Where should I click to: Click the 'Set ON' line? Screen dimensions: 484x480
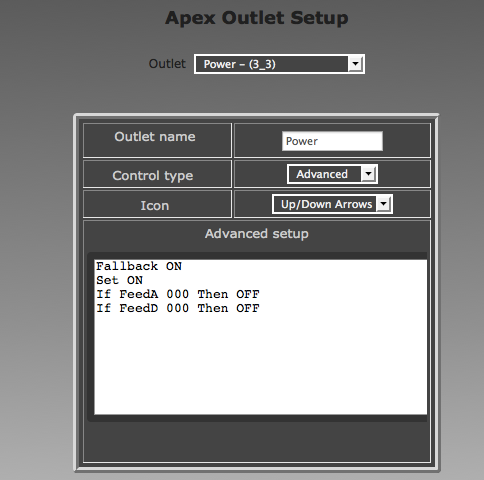[x=120, y=280]
